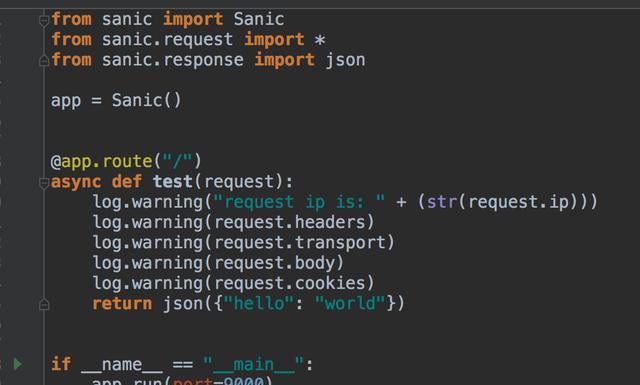Click the "request ip is: " string
The height and width of the screenshot is (385, 640).
pos(299,202)
